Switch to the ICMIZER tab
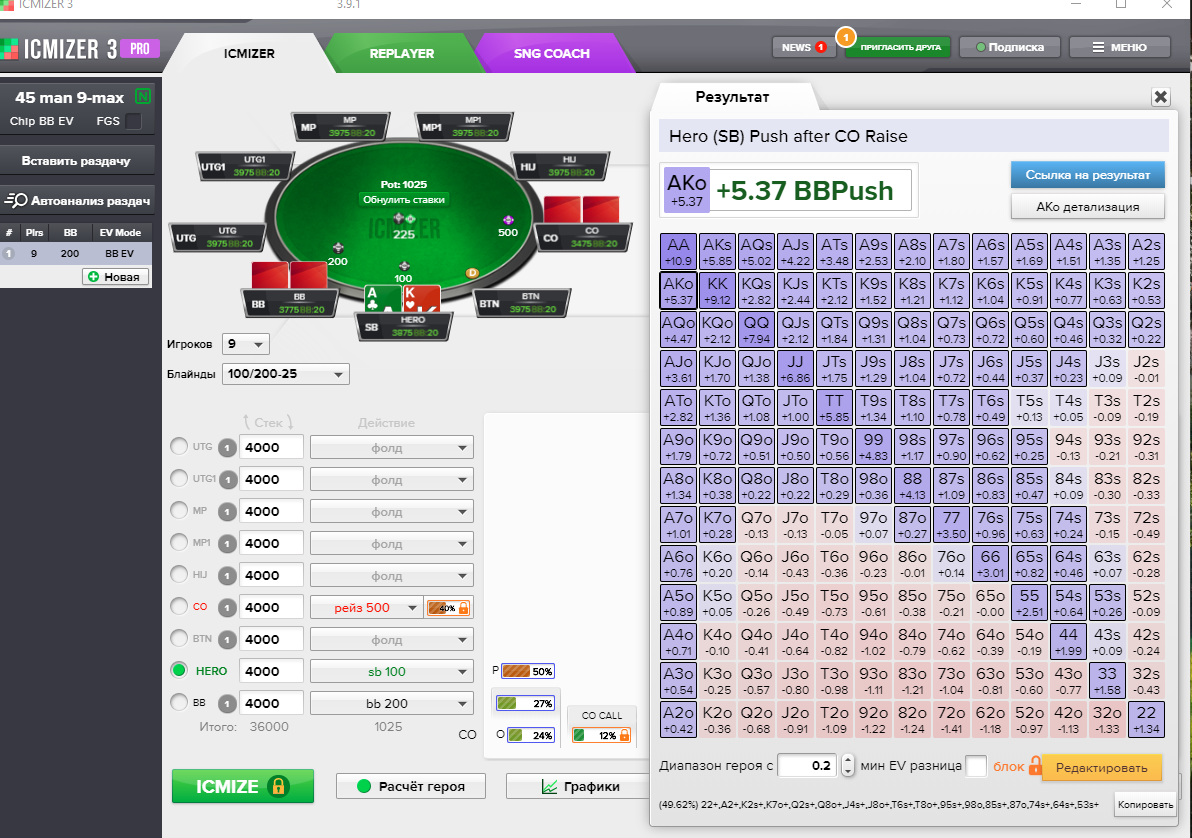 [249, 53]
